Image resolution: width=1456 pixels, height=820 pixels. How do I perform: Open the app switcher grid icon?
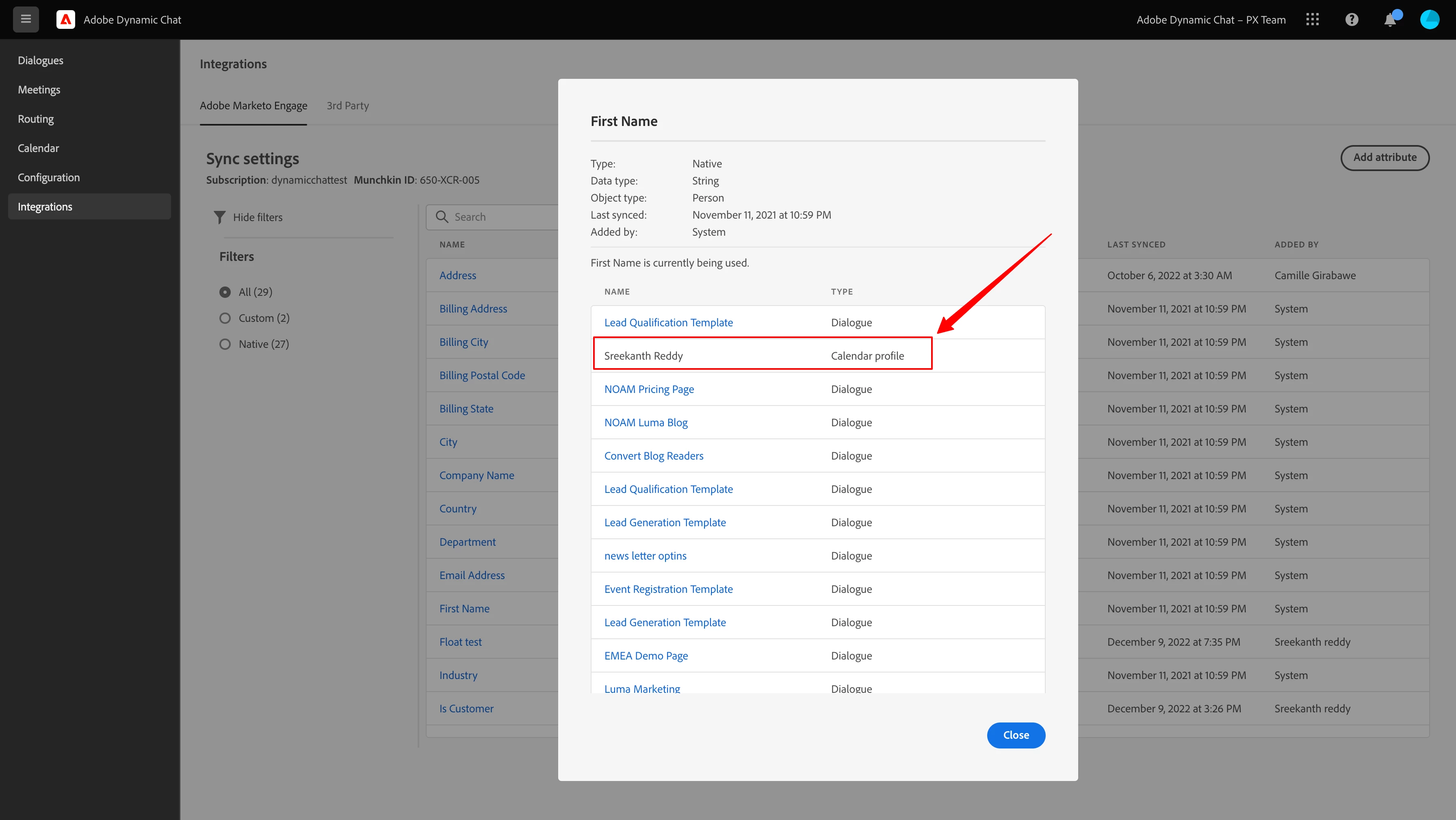[1313, 19]
